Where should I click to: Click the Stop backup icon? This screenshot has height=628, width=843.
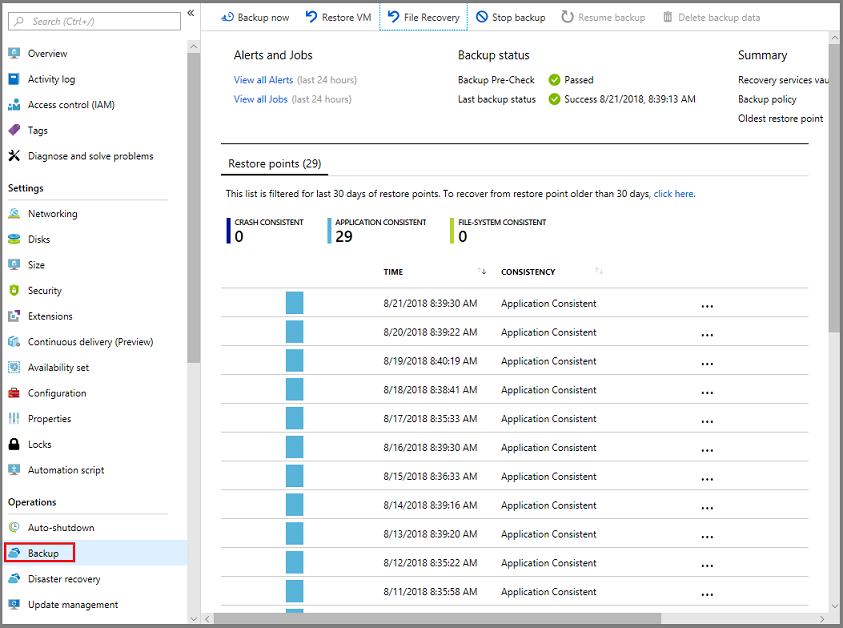[482, 17]
